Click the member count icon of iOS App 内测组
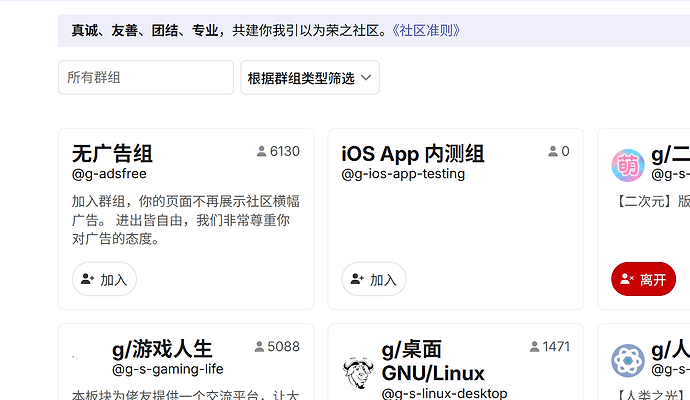 pos(553,151)
